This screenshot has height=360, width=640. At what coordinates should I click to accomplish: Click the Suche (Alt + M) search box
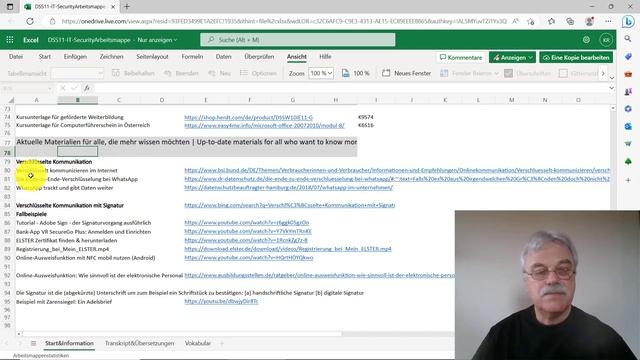298,40
